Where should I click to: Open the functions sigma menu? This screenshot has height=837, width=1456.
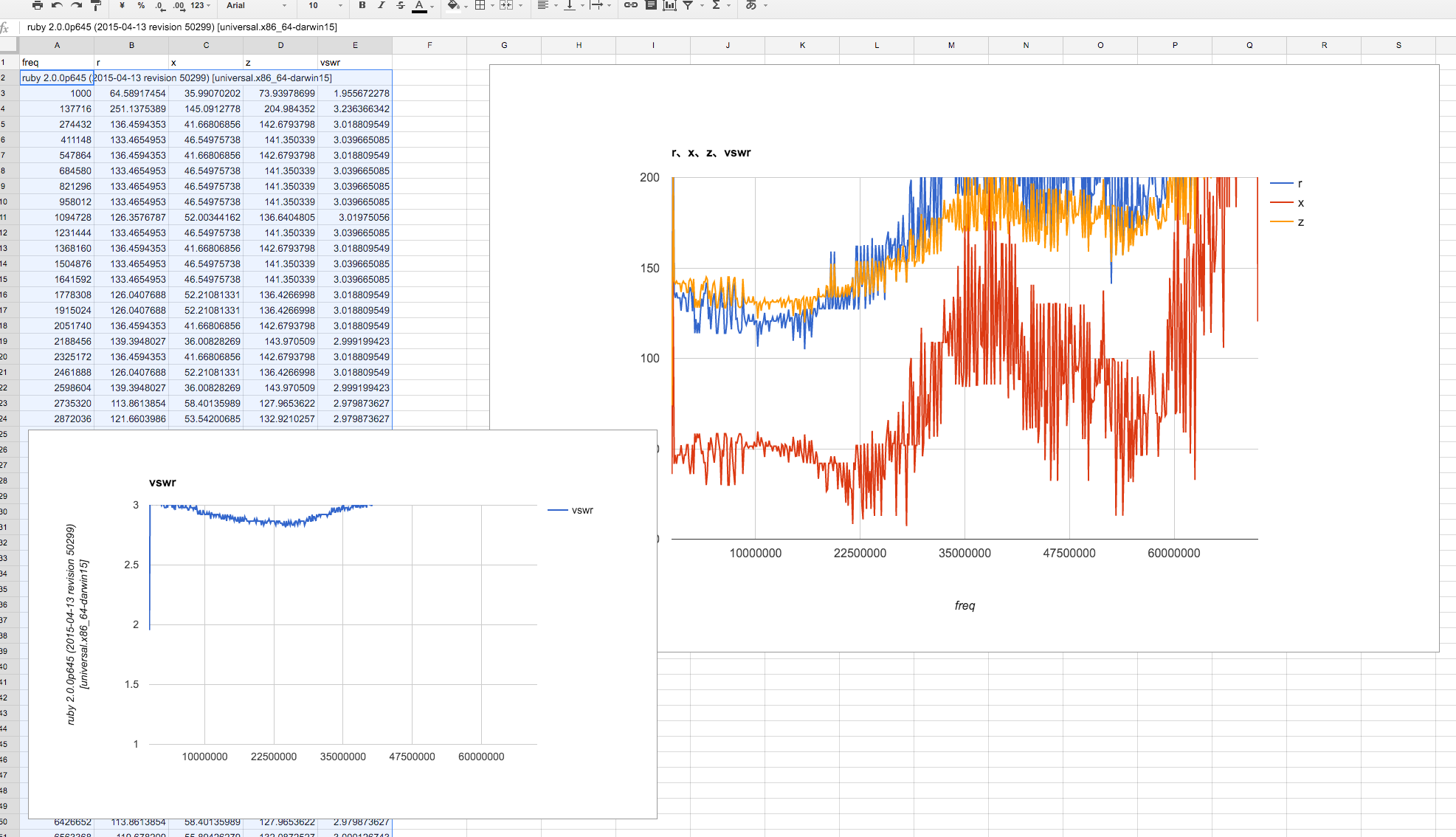tap(716, 5)
